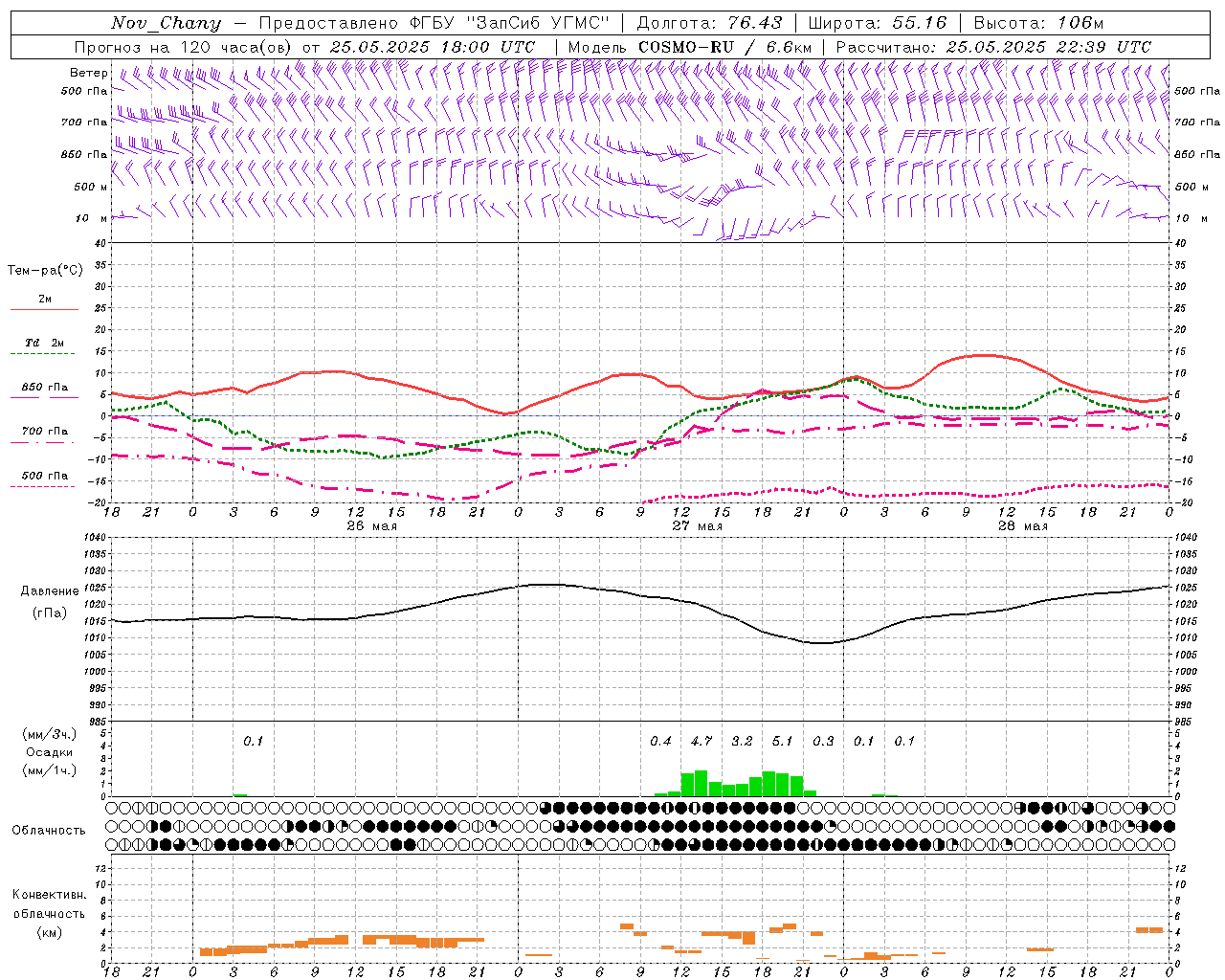1225x980 pixels.
Task: Click the 26 мая date label
Action: [x=371, y=526]
